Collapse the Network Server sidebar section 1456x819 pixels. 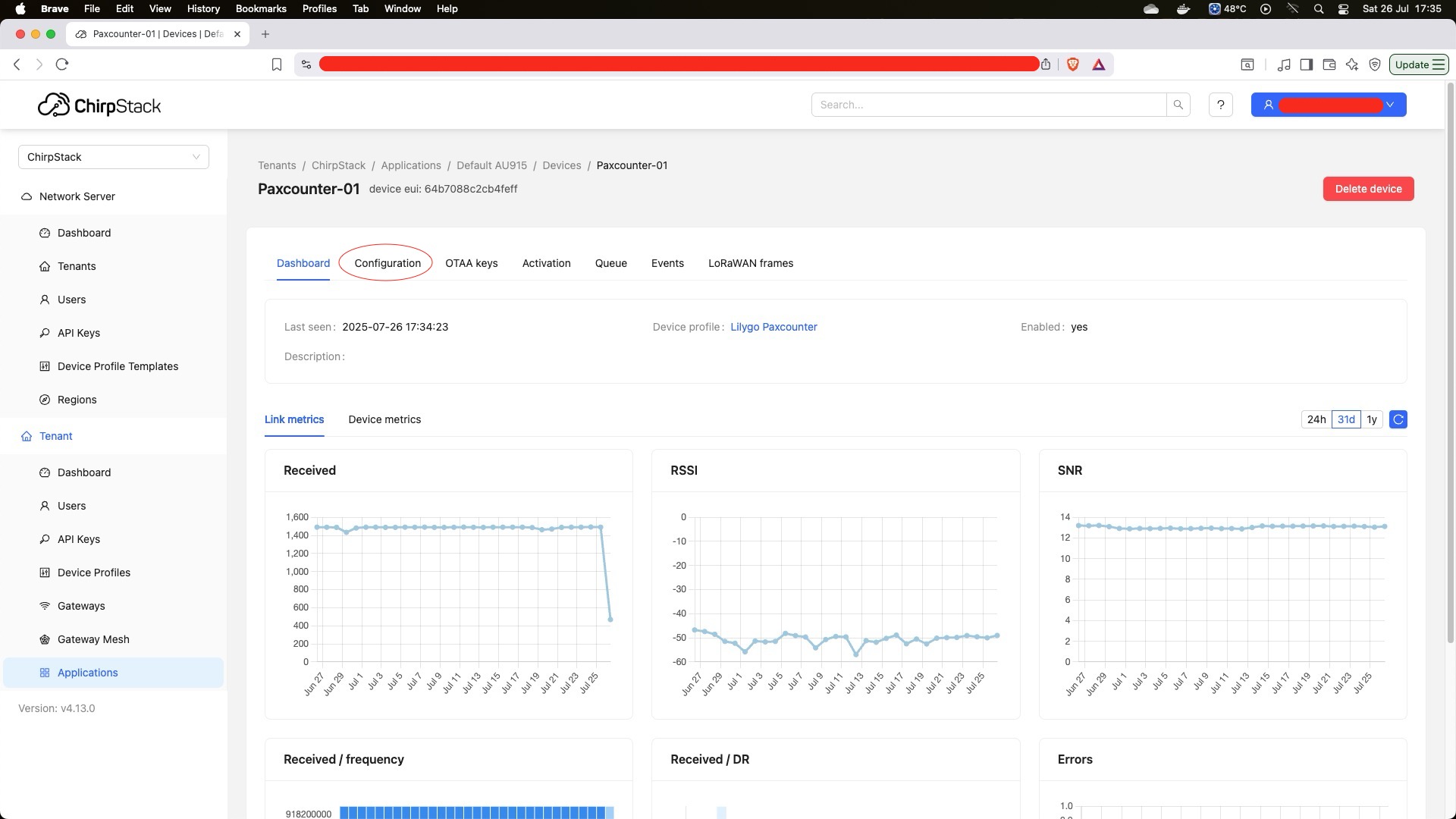(x=77, y=196)
